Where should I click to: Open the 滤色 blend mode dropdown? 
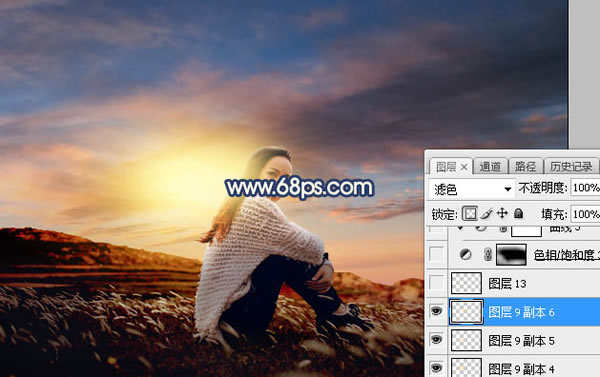[471, 189]
